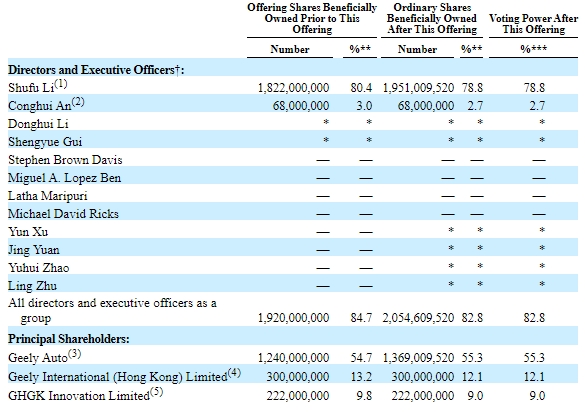Select the Stephen Brown Davis row label

[65, 160]
